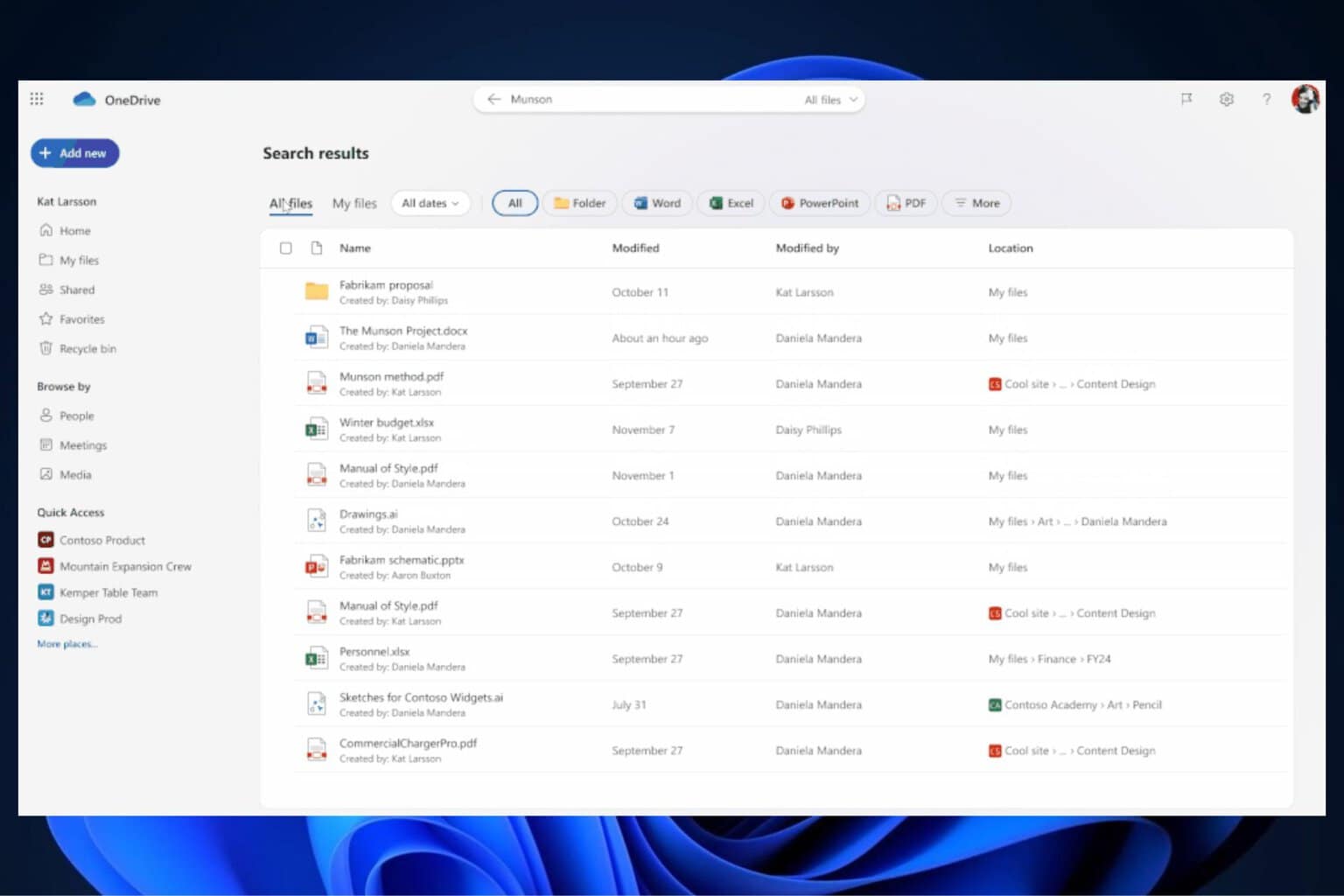Open the CommercialChargerPro.pdf file name
Image resolution: width=1344 pixels, height=896 pixels.
point(408,743)
